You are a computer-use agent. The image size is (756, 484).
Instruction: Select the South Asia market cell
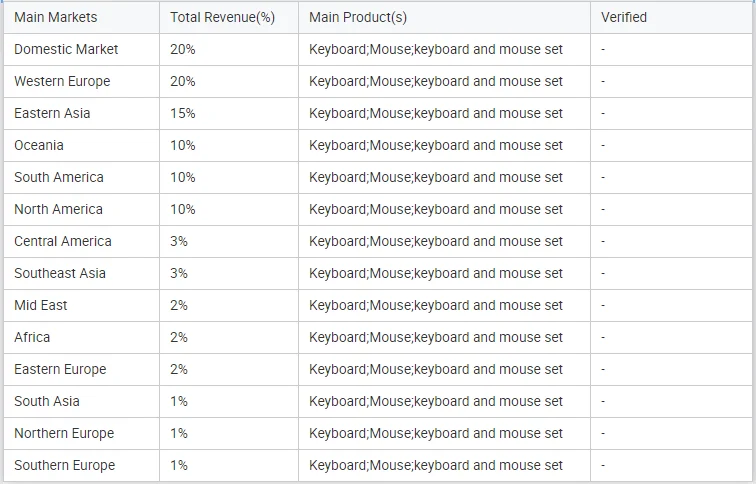point(47,401)
